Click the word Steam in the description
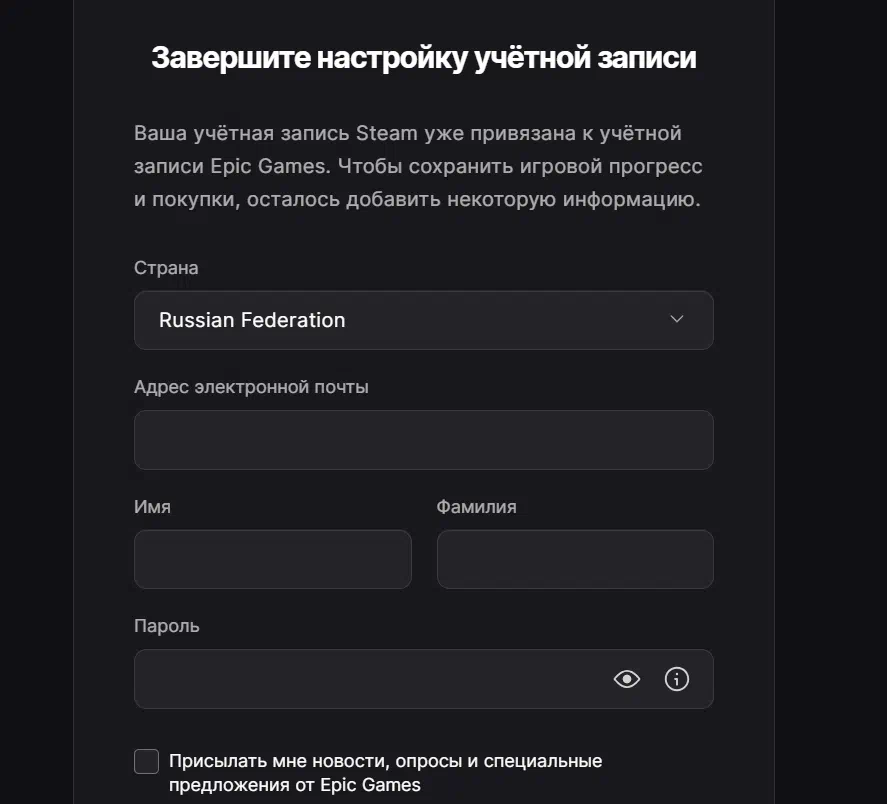The image size is (887, 804). [x=387, y=134]
